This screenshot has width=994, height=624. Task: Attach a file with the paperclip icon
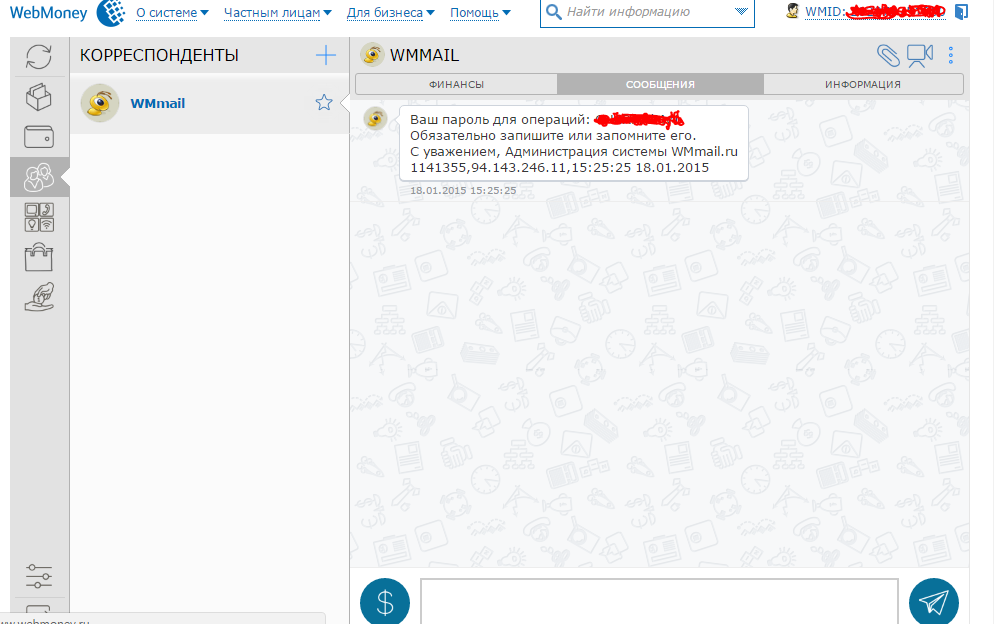(888, 55)
